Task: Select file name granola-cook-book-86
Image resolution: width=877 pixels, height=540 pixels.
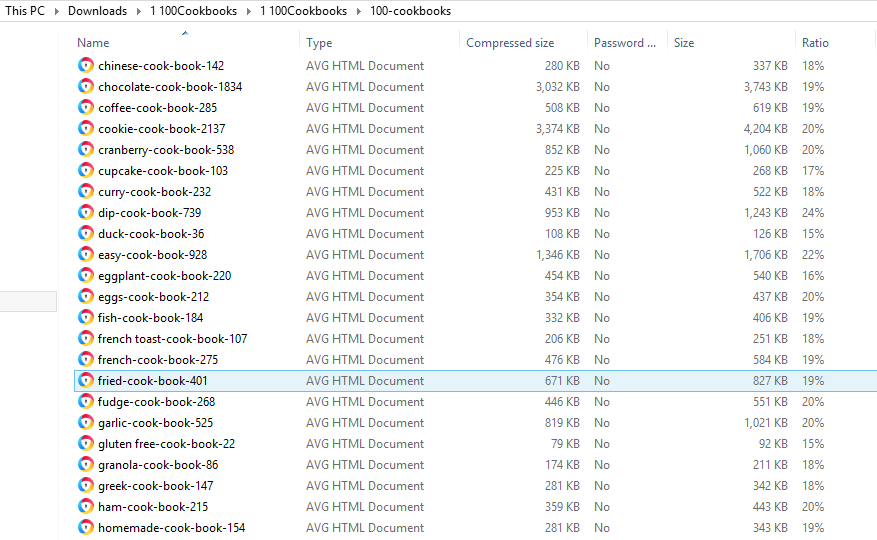Action: [x=158, y=464]
